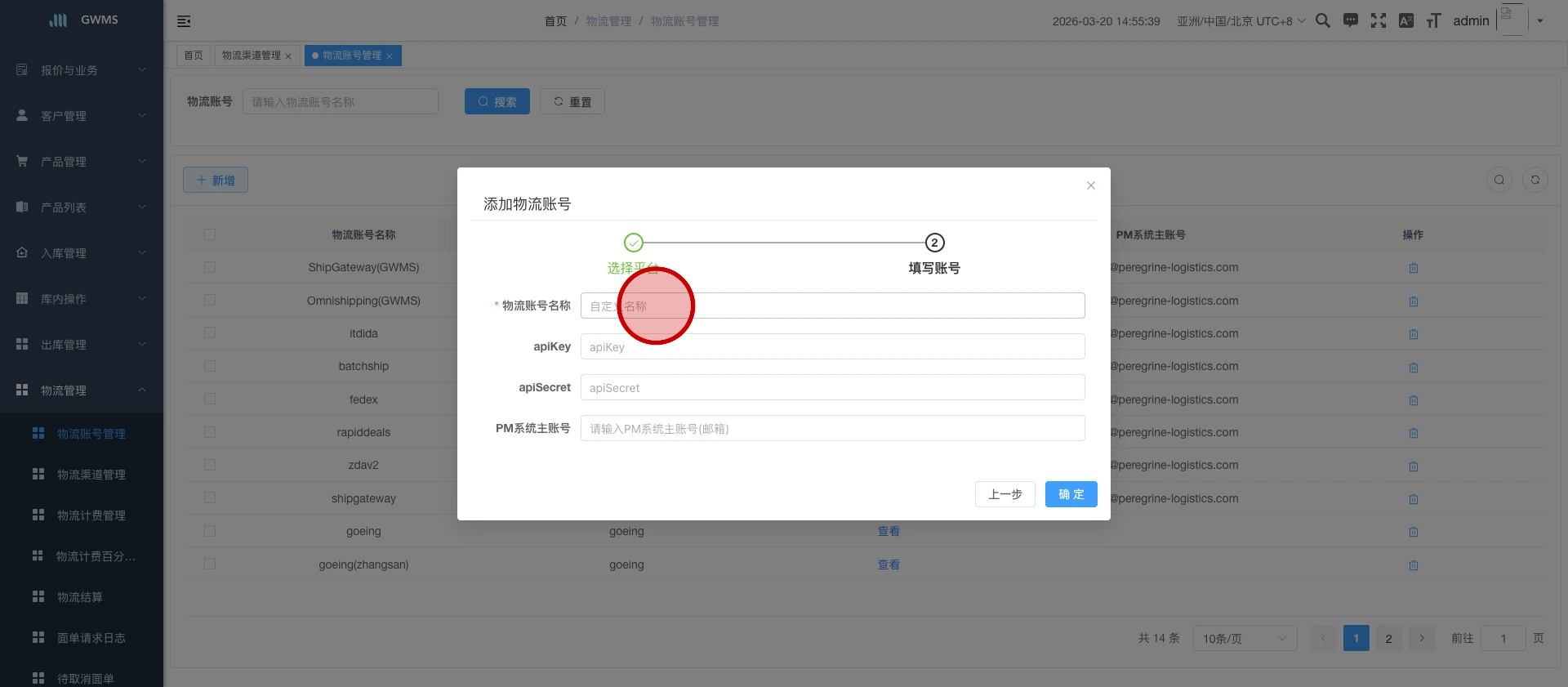Click the admin avatar image

tap(1512, 20)
